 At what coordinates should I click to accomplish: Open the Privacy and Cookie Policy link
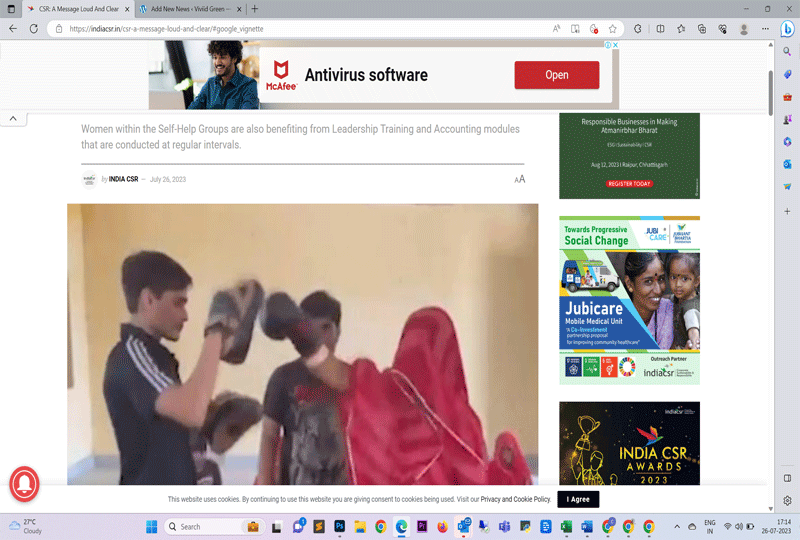tap(515, 499)
